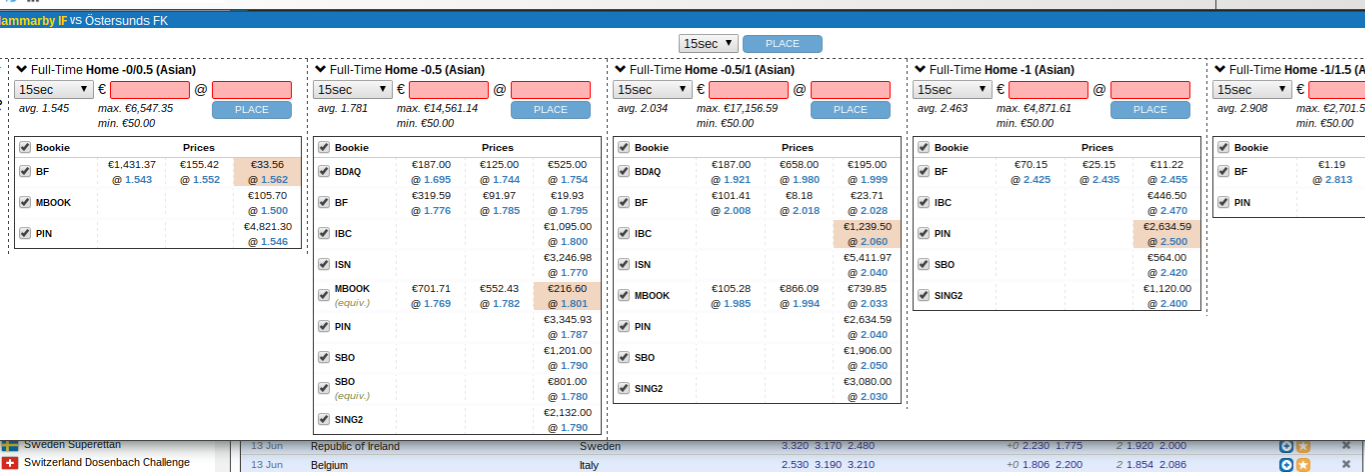
Task: Open Sweden Superettan league link
Action: [74, 444]
